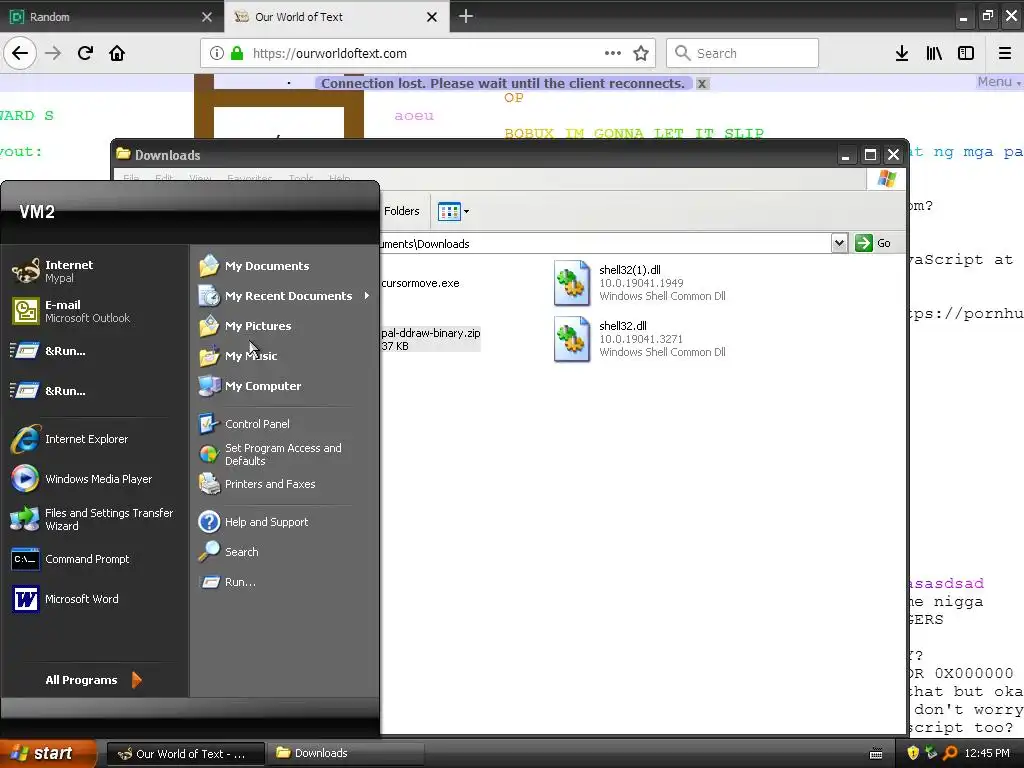Select cursormove.exe file
1024x768 pixels.
[x=421, y=283]
